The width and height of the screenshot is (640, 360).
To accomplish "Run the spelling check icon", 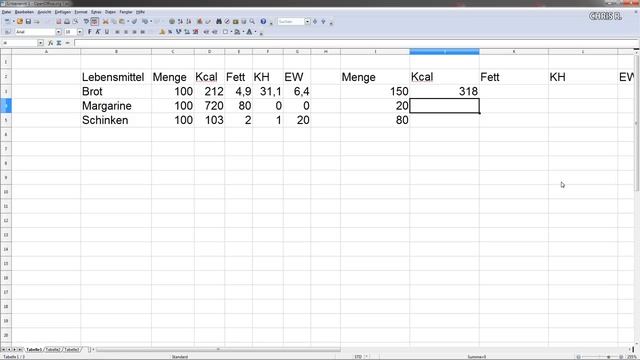I will 86,21.
